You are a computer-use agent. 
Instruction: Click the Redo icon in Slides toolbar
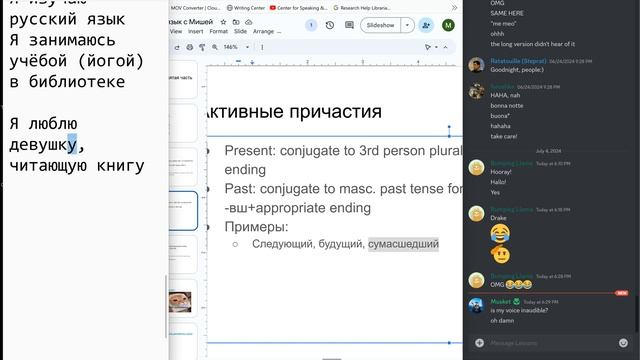[x=177, y=47]
